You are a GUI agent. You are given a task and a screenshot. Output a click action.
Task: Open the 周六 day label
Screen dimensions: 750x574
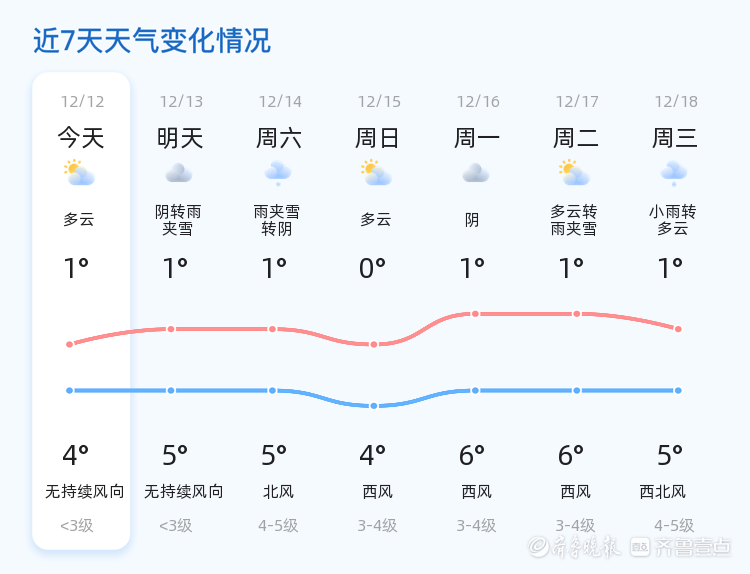pyautogui.click(x=279, y=138)
